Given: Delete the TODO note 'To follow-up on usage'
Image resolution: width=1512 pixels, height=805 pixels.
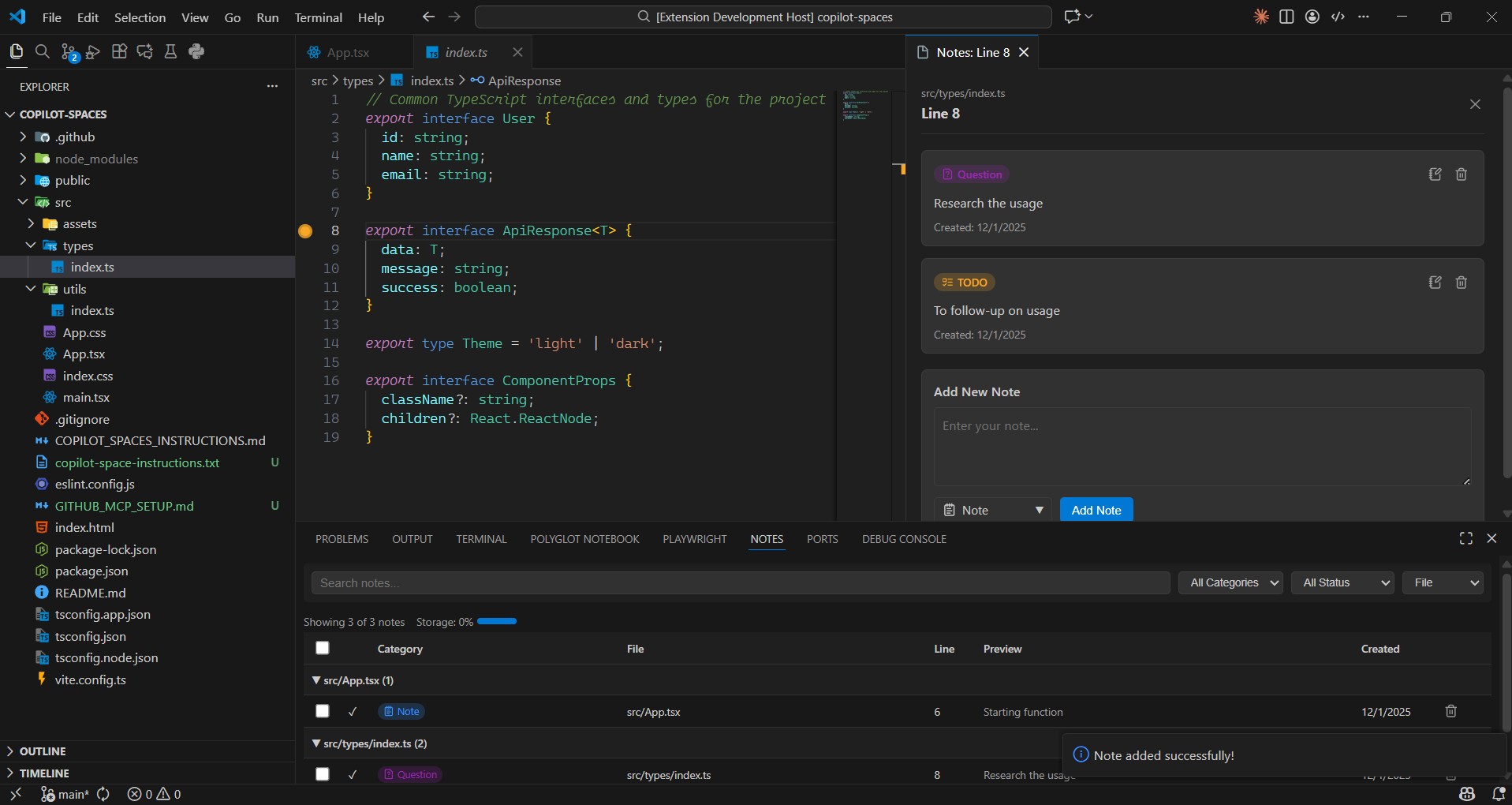Looking at the screenshot, I should point(1461,283).
